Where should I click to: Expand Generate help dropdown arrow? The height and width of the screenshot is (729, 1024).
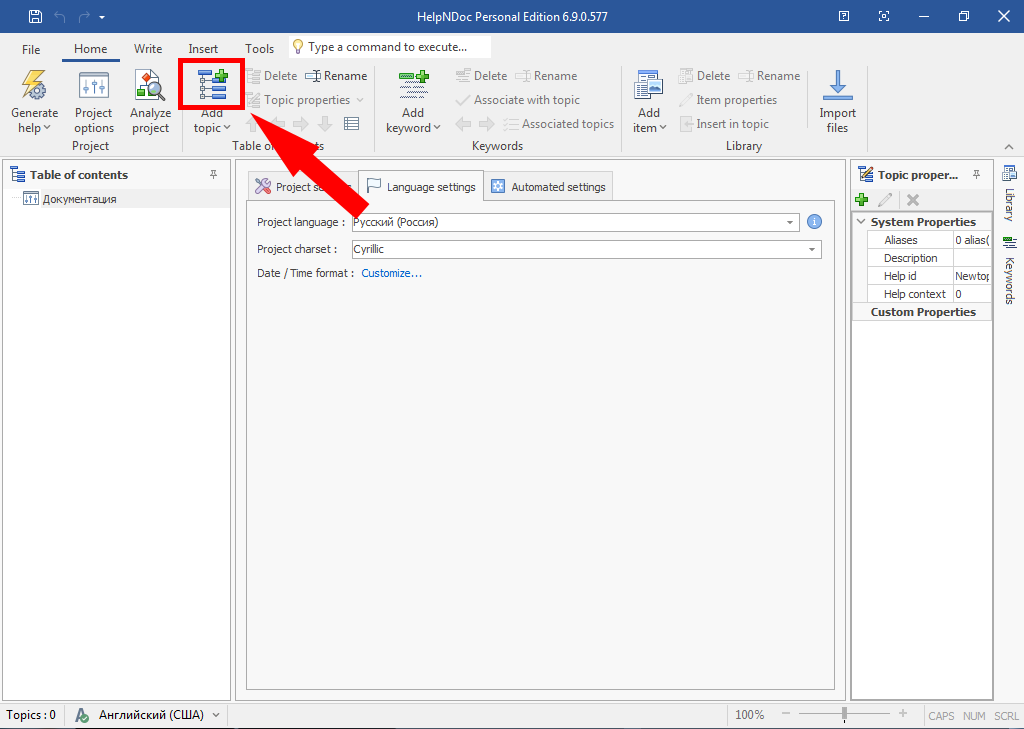point(47,127)
